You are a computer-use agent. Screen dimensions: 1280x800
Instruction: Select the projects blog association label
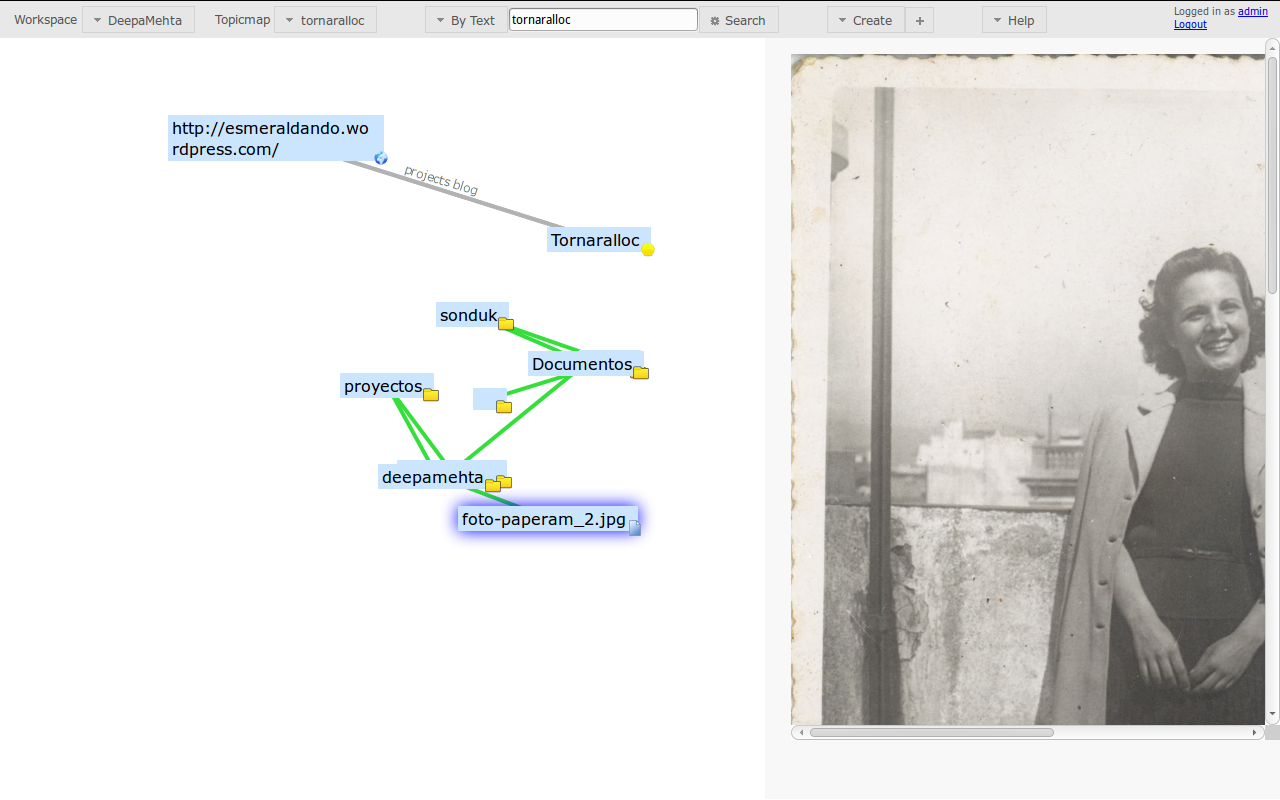441,180
